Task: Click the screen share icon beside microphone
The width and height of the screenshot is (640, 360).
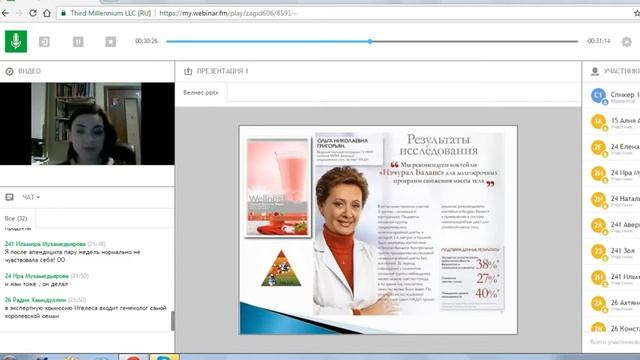Action: point(44,41)
